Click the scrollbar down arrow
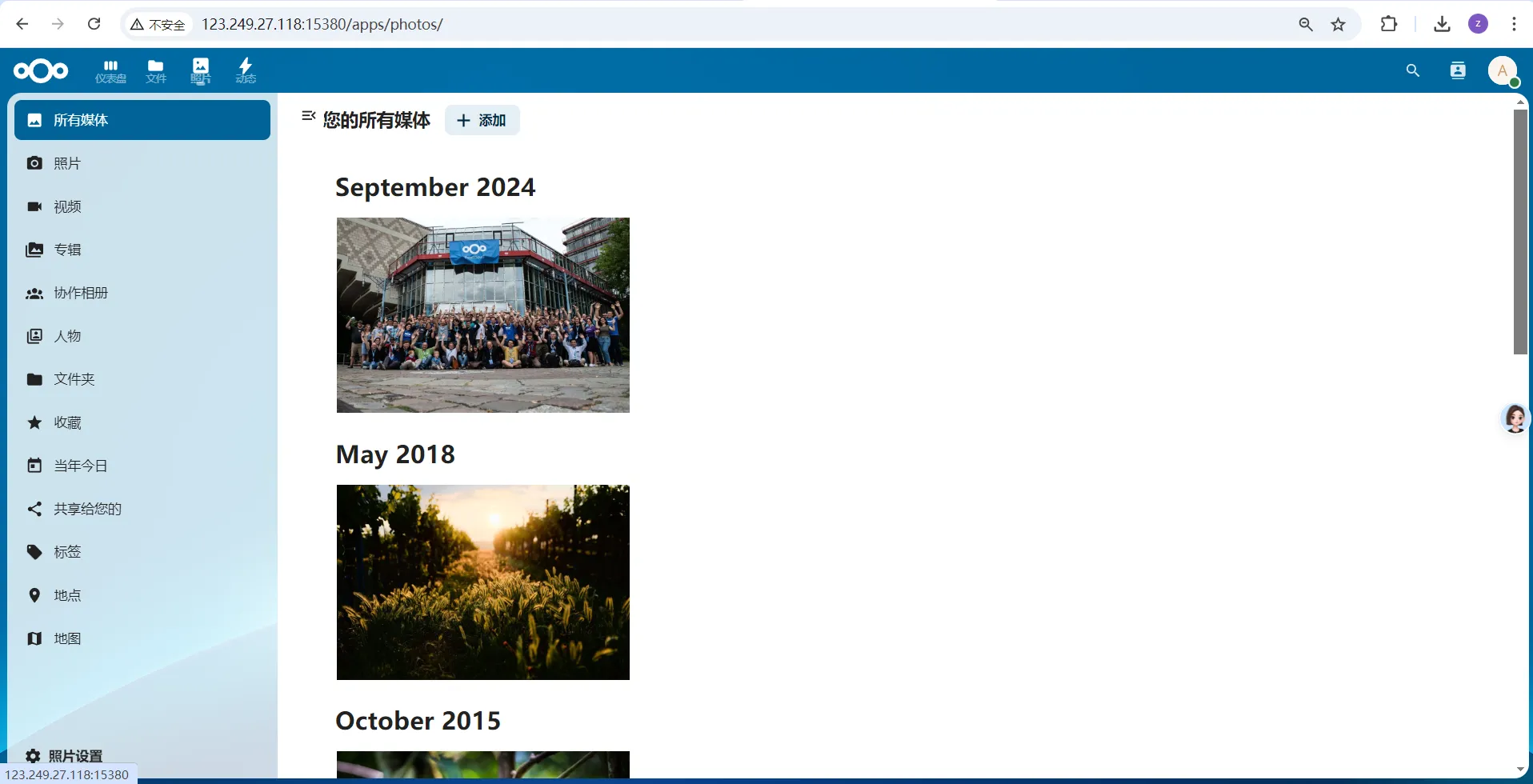Screen dimensions: 1533x784 (1520, 770)
